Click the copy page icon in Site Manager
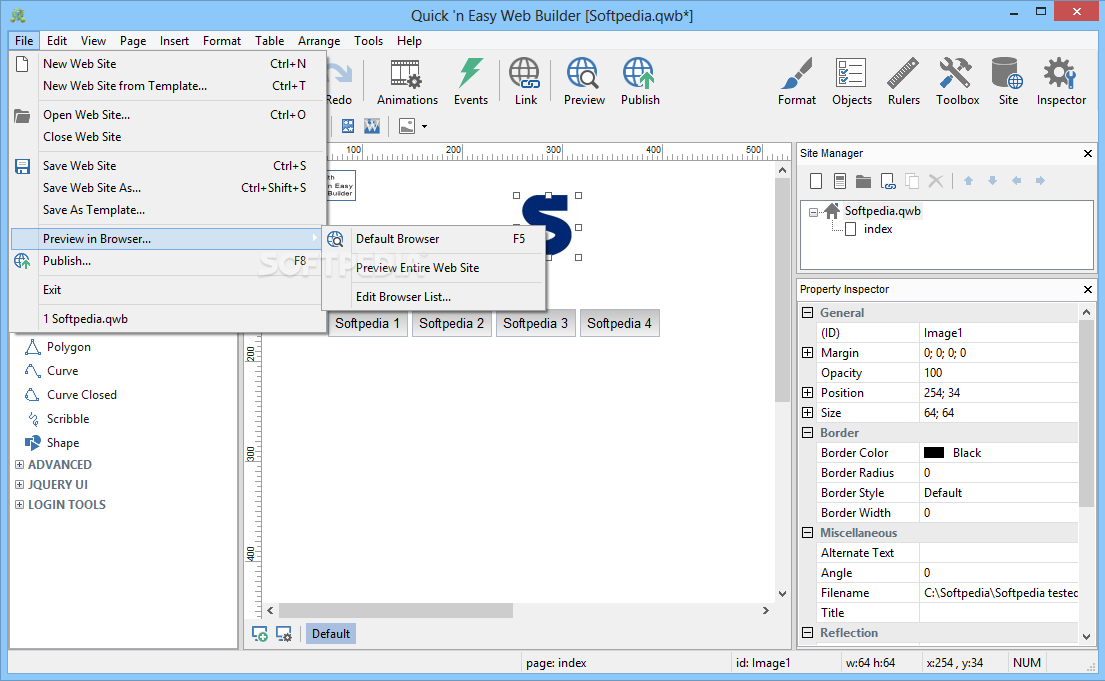 coord(912,181)
